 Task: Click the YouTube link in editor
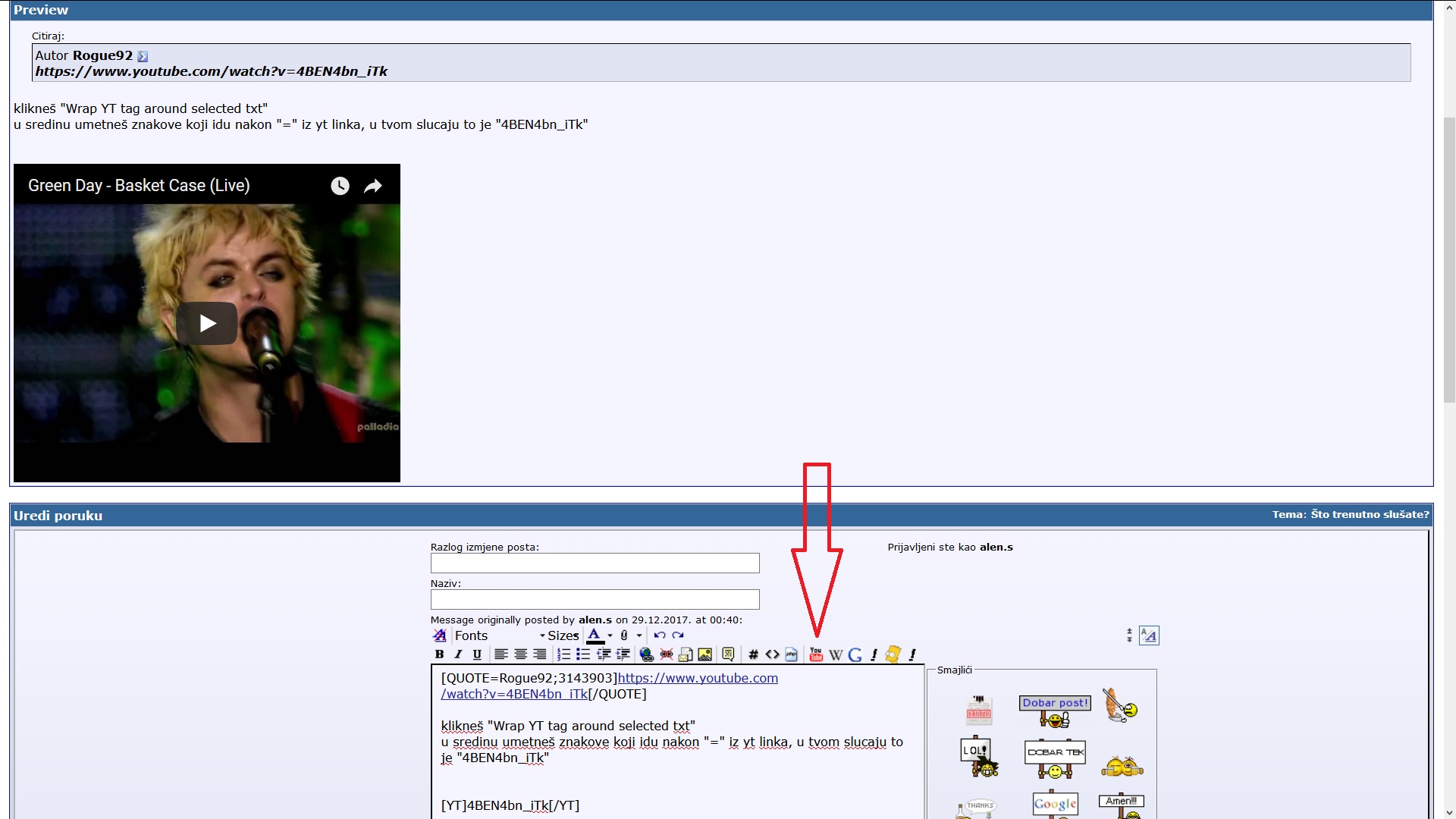[697, 678]
